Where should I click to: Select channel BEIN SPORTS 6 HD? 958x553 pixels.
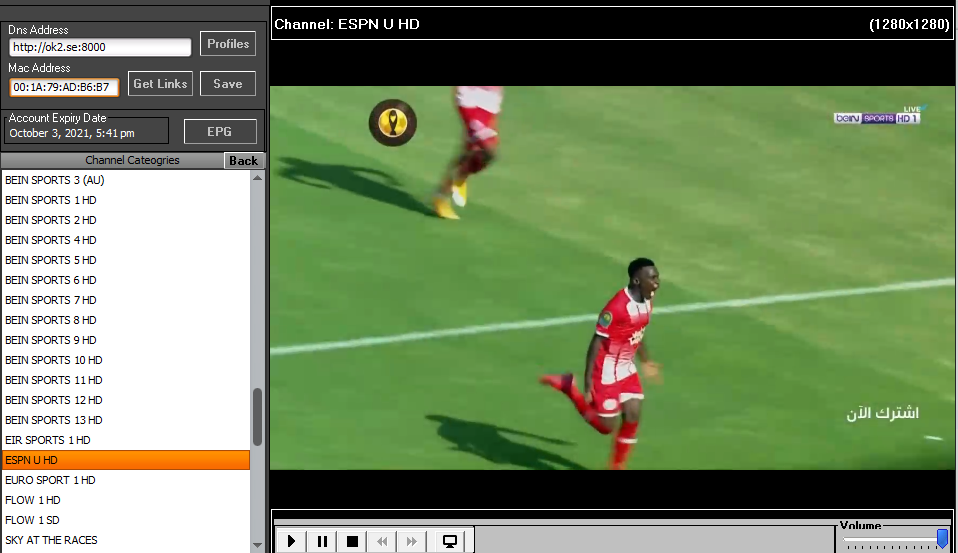[x=126, y=280]
